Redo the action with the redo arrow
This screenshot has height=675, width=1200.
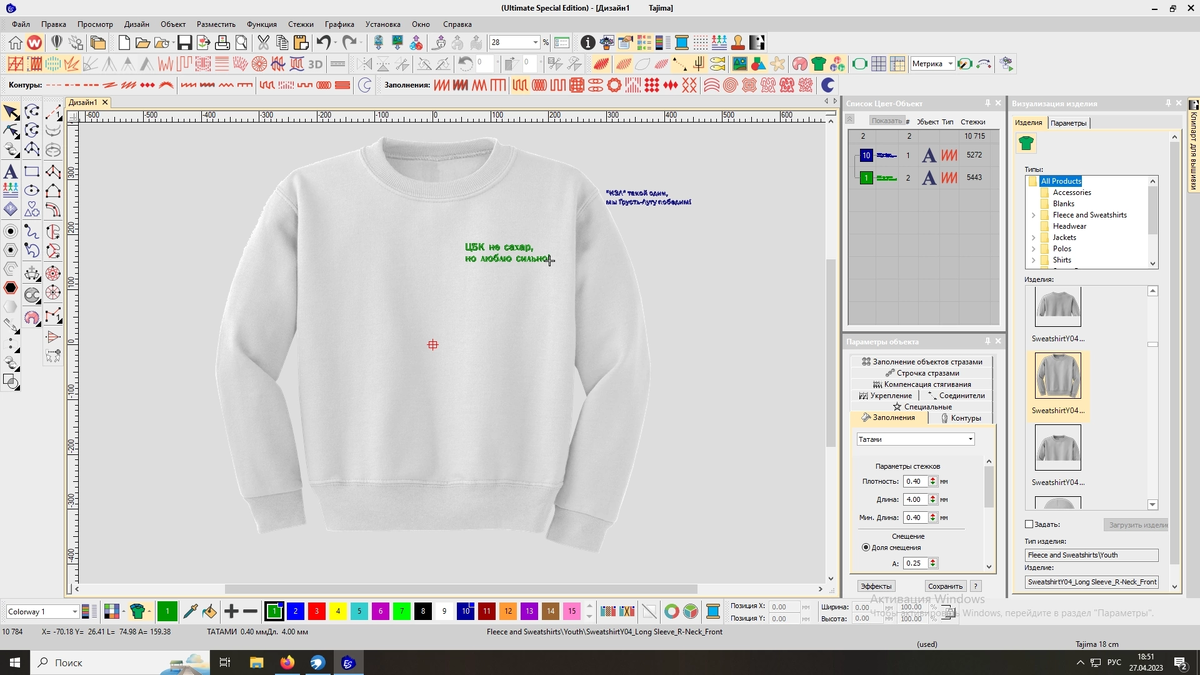[x=349, y=43]
